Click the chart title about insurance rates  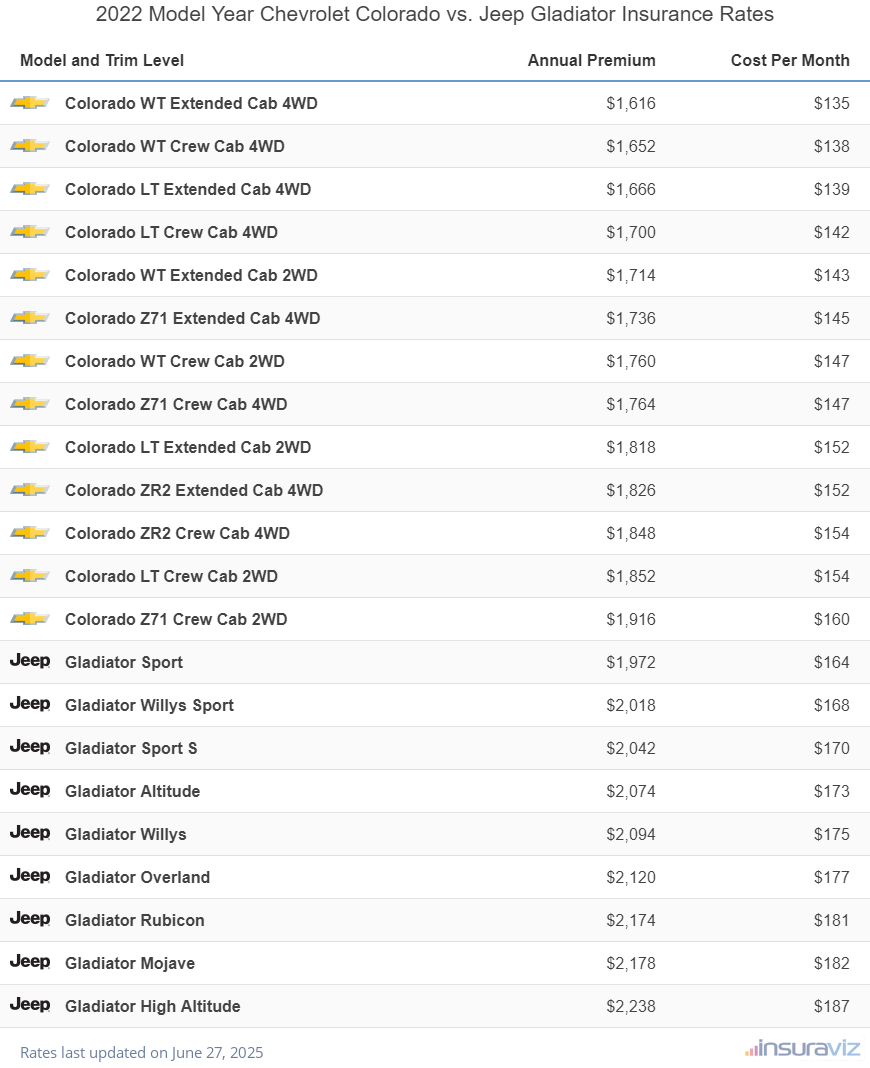tap(435, 14)
